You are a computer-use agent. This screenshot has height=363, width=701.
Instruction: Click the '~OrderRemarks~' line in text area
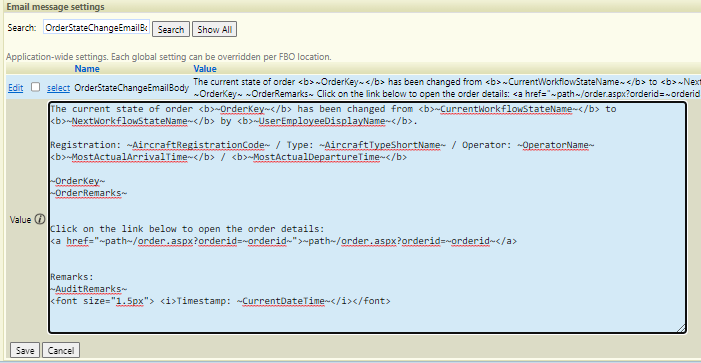(89, 193)
